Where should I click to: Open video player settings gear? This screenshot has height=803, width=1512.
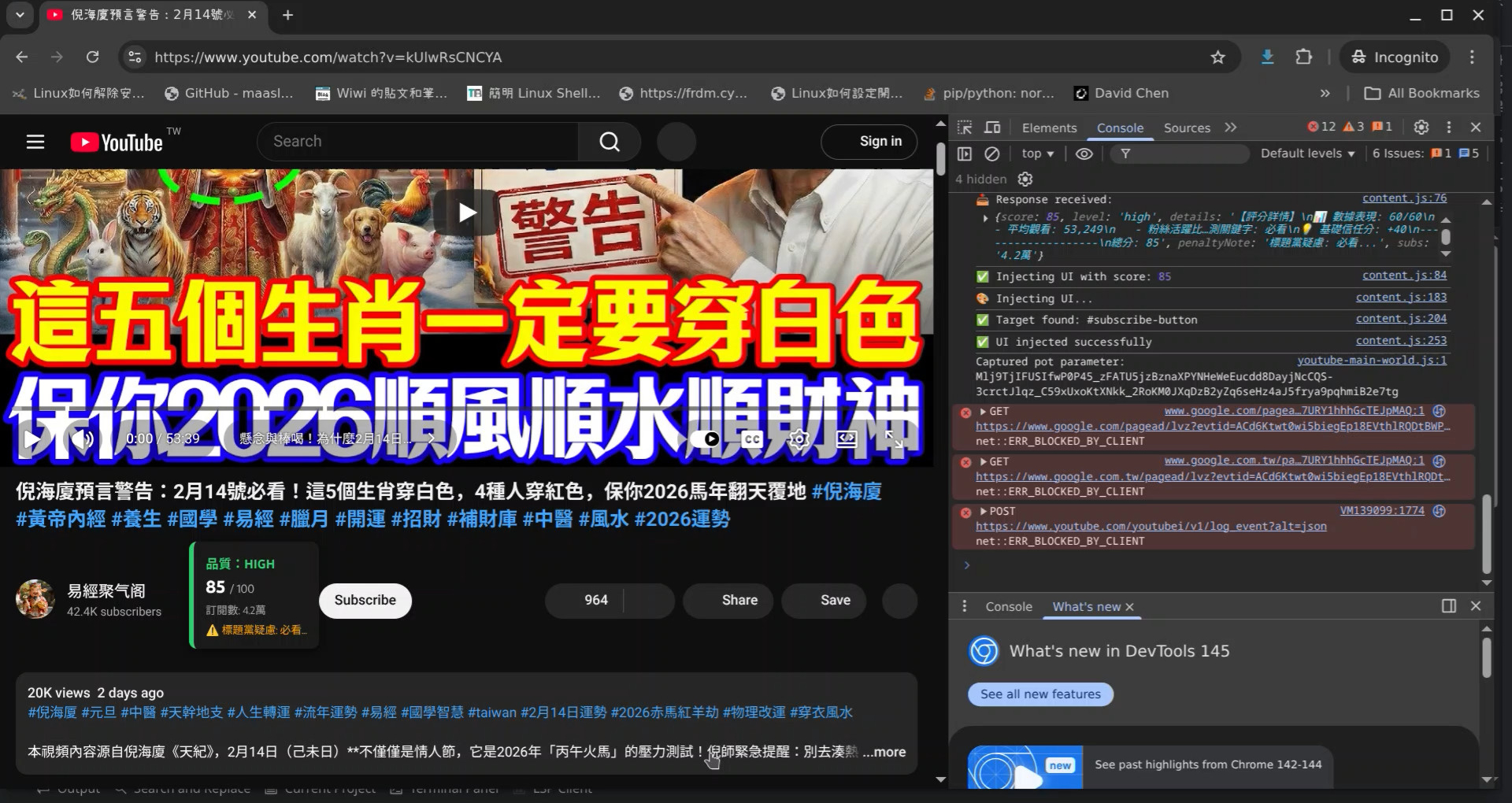pyautogui.click(x=799, y=439)
